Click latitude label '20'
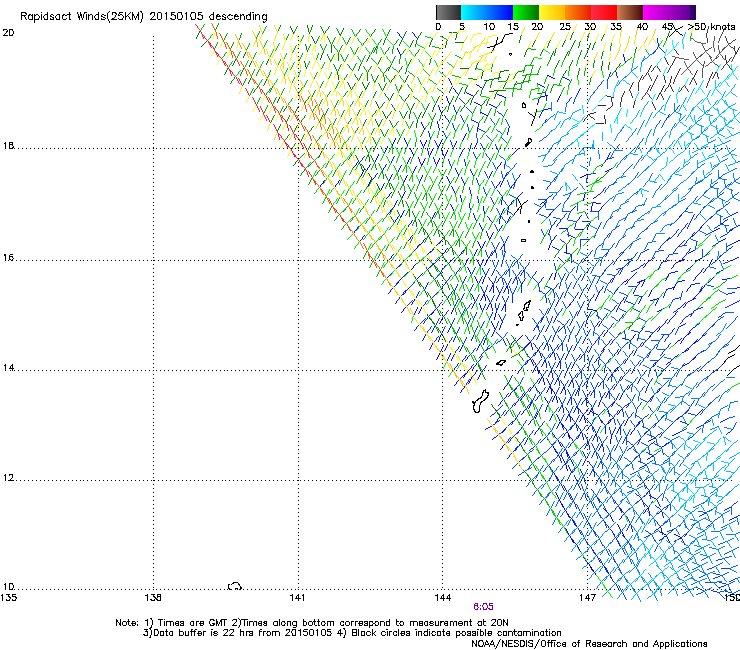The image size is (740, 650). pos(8,33)
